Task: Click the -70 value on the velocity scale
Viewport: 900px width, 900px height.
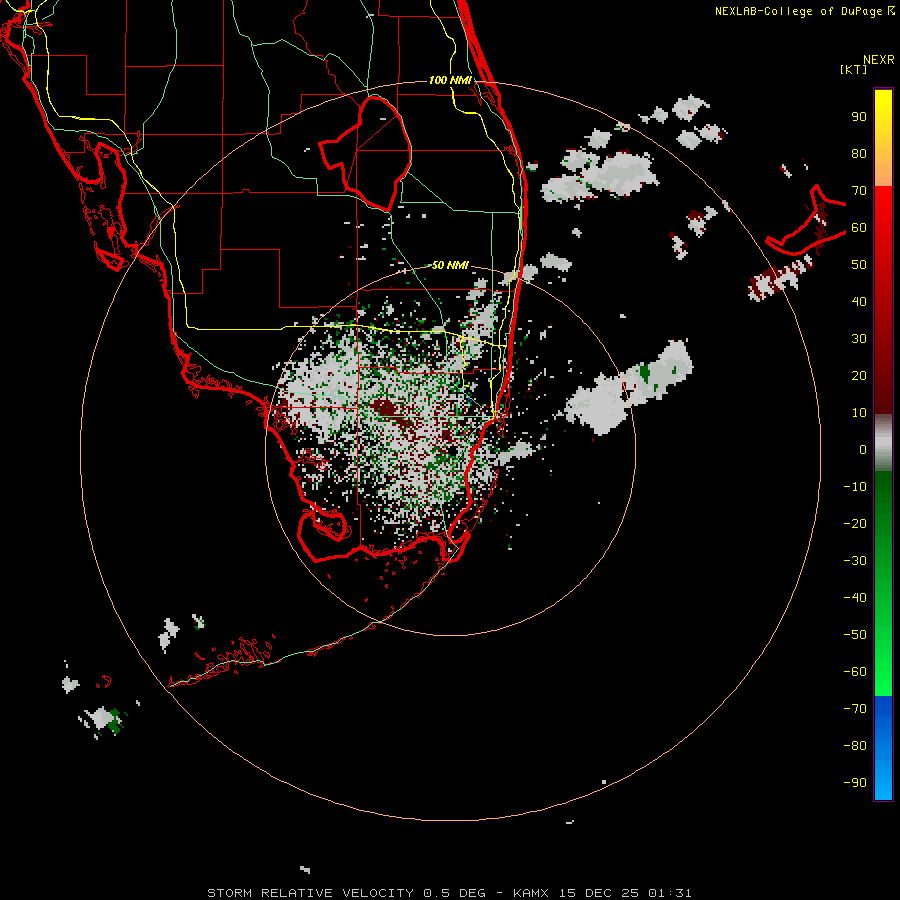Action: 855,709
